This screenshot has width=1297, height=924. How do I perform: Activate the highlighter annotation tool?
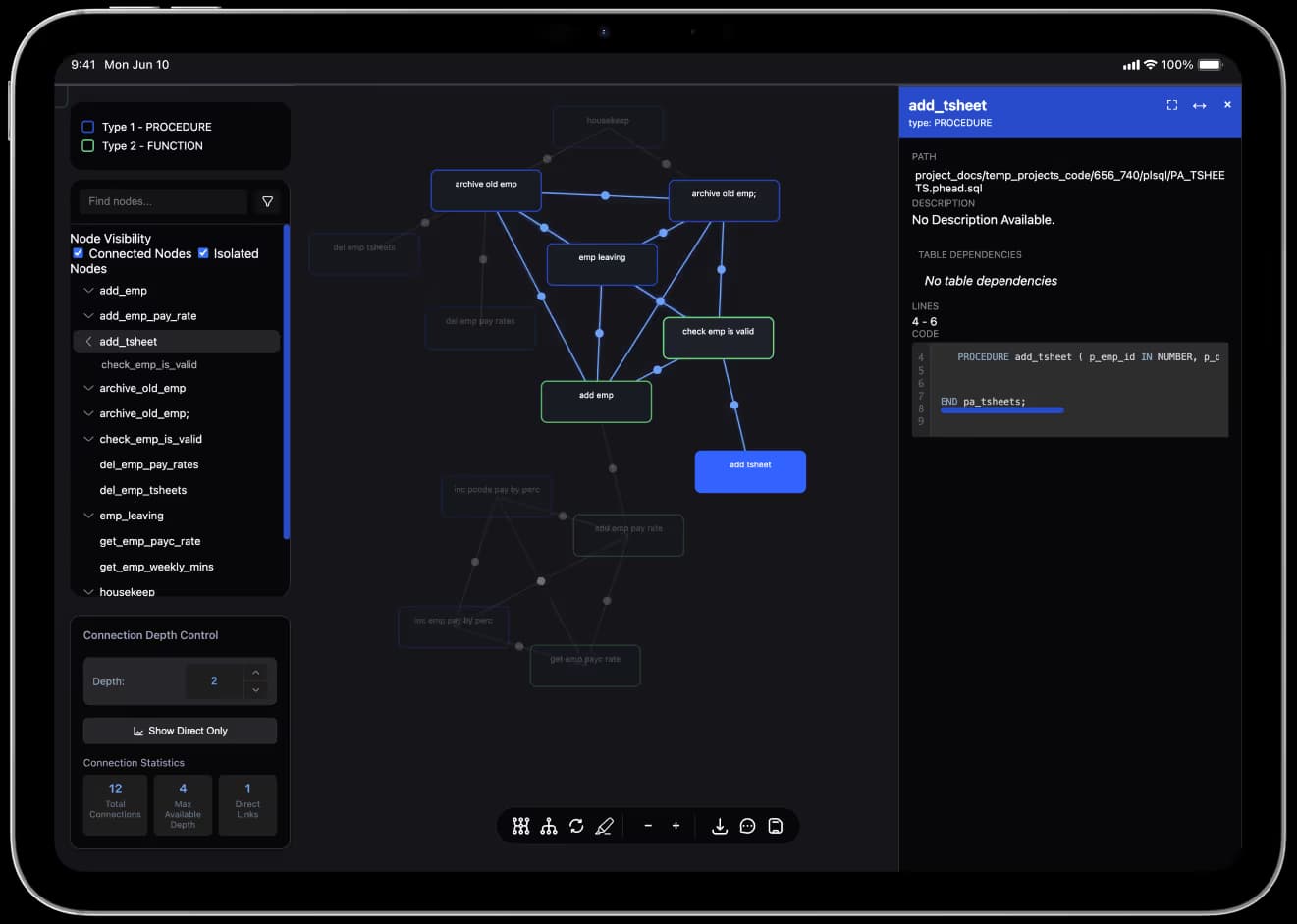[605, 826]
